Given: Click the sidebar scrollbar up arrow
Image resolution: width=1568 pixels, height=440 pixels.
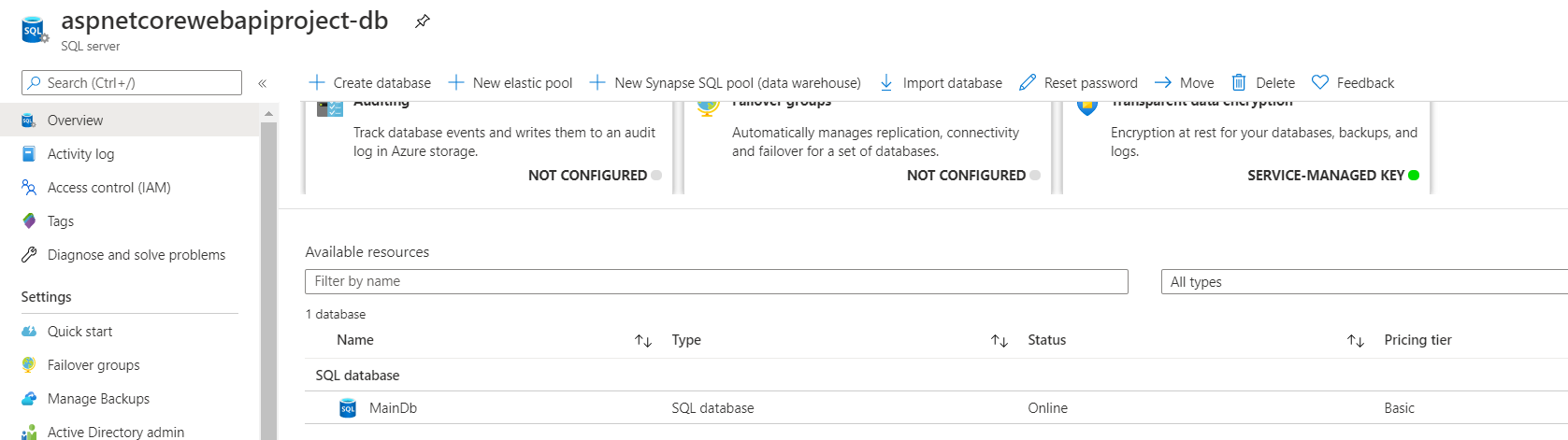Looking at the screenshot, I should pos(269,114).
